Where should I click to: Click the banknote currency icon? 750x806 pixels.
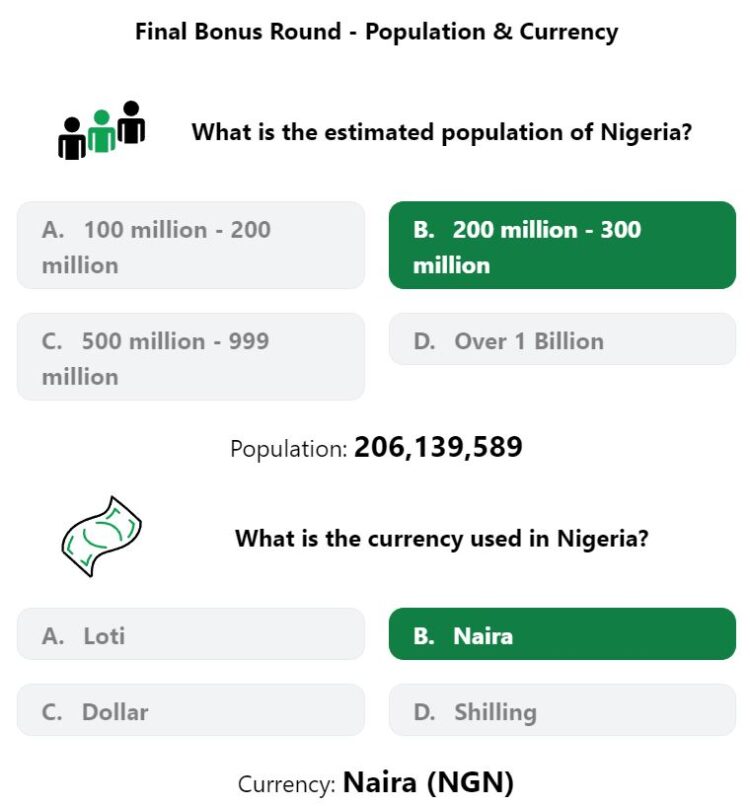tap(101, 536)
